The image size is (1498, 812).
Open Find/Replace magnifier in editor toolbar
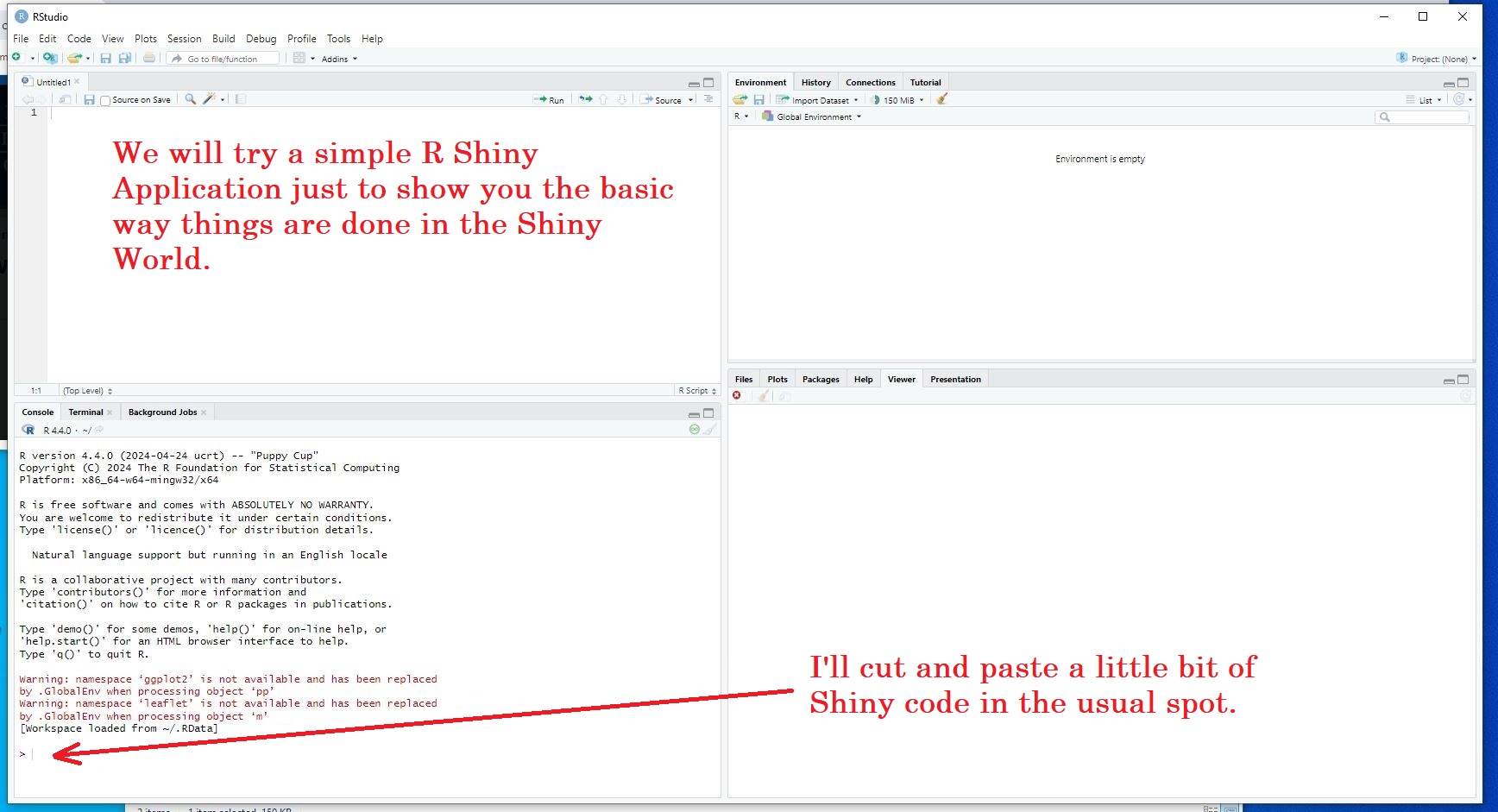[x=191, y=99]
